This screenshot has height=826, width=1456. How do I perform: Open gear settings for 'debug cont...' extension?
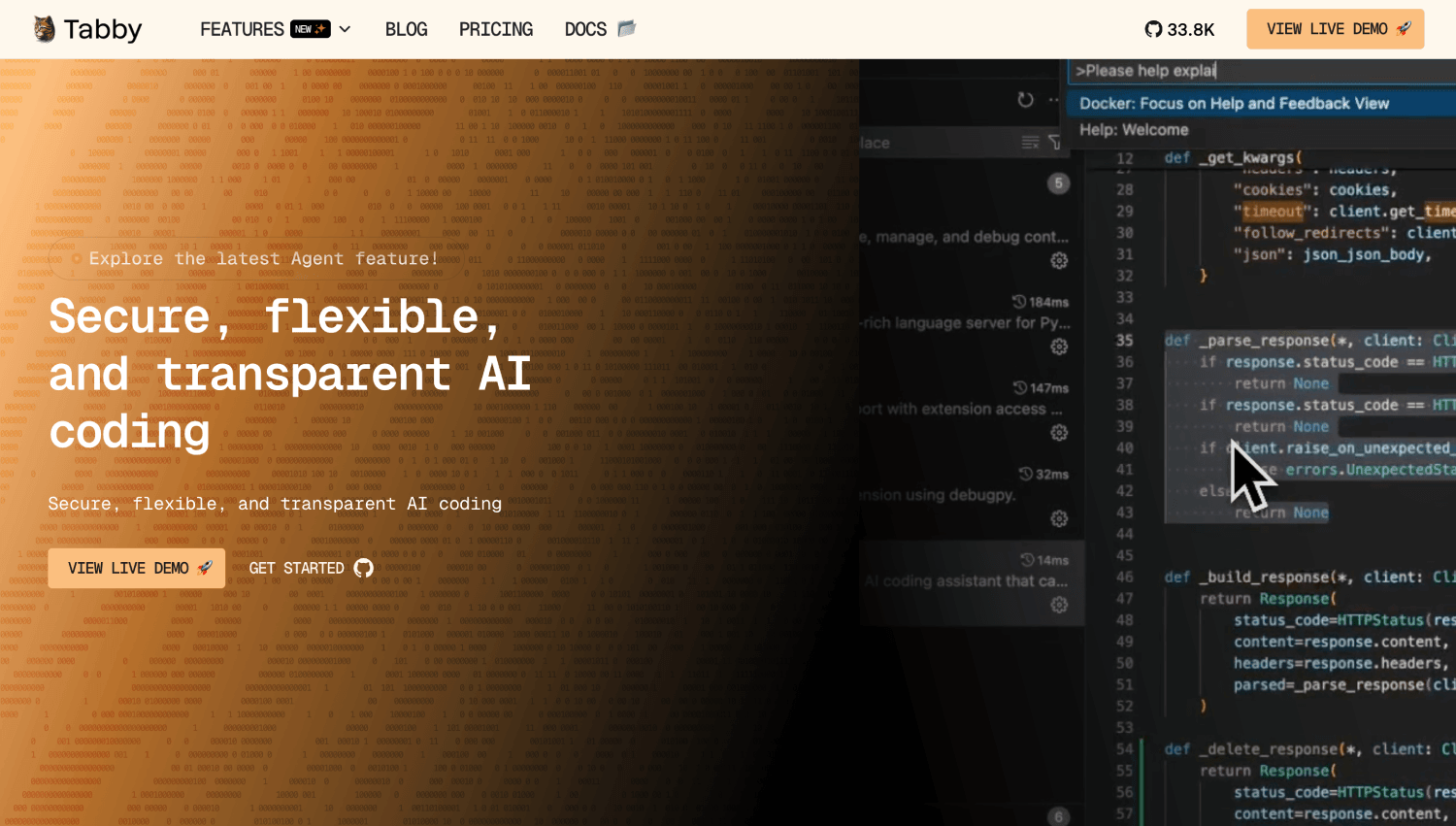tap(1059, 260)
